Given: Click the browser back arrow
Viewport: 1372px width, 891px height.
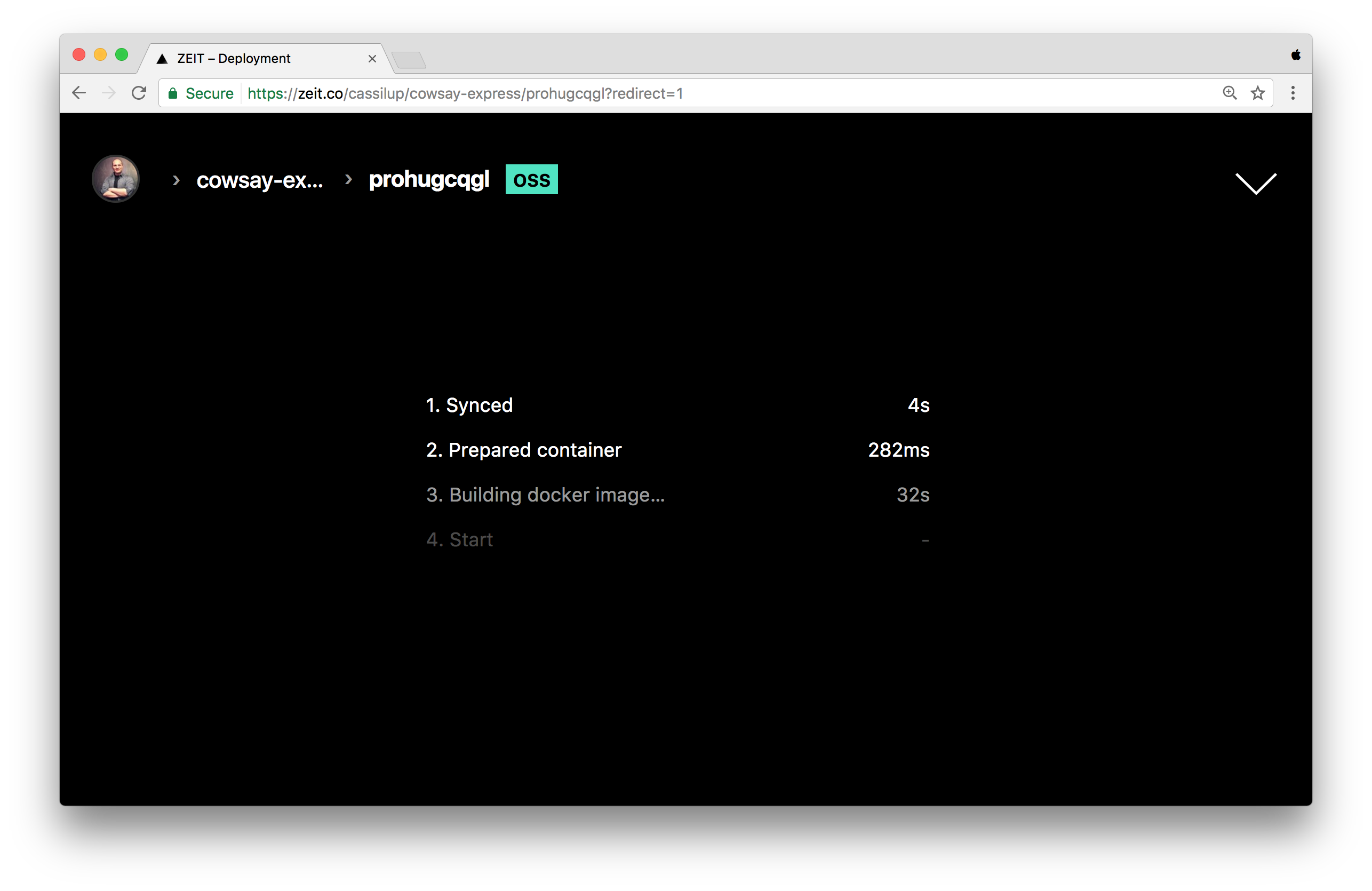Looking at the screenshot, I should (x=79, y=93).
